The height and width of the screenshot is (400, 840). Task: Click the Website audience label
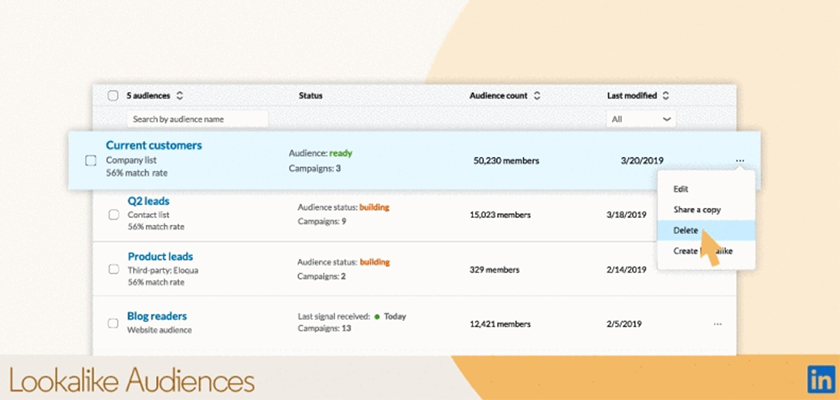159,330
